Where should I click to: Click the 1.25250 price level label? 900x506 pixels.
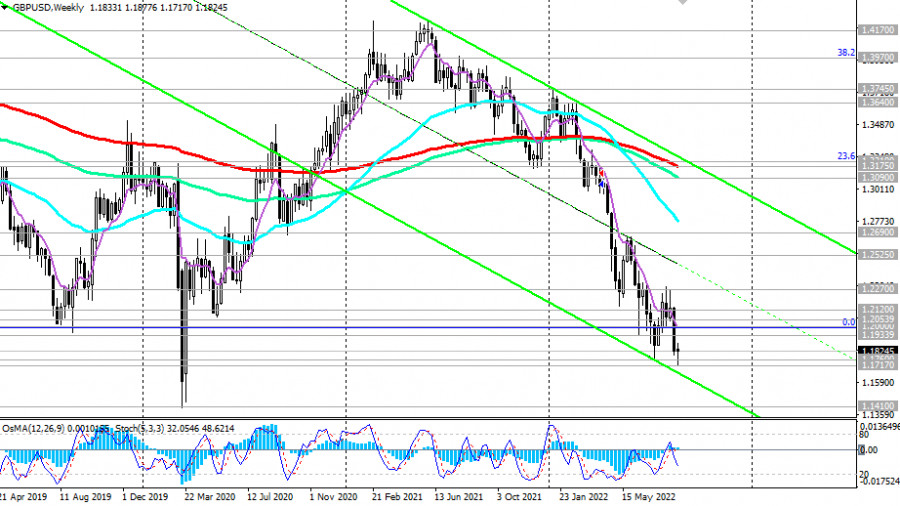click(x=876, y=254)
